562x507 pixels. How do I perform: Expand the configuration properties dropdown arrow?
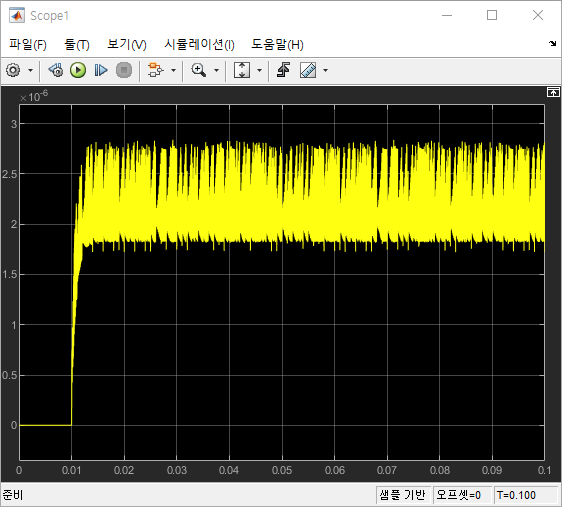click(x=31, y=70)
